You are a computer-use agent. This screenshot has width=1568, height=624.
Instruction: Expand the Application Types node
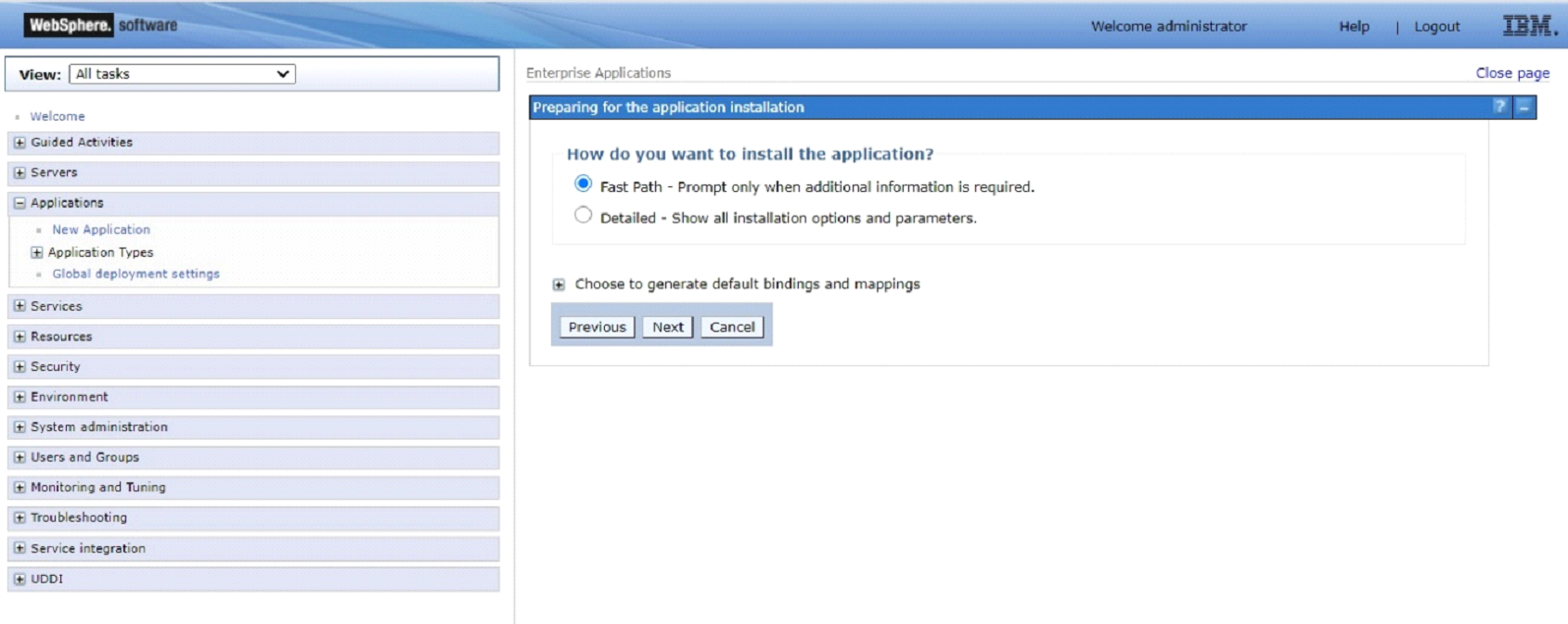(x=37, y=252)
